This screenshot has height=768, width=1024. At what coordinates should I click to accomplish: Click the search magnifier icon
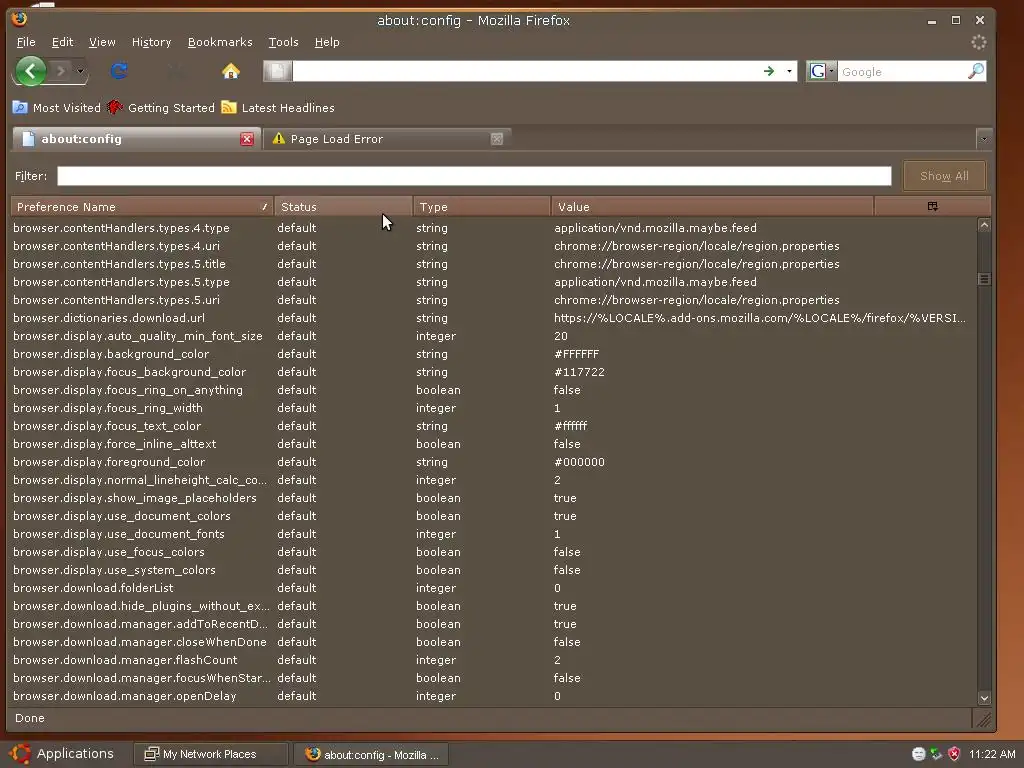click(976, 71)
